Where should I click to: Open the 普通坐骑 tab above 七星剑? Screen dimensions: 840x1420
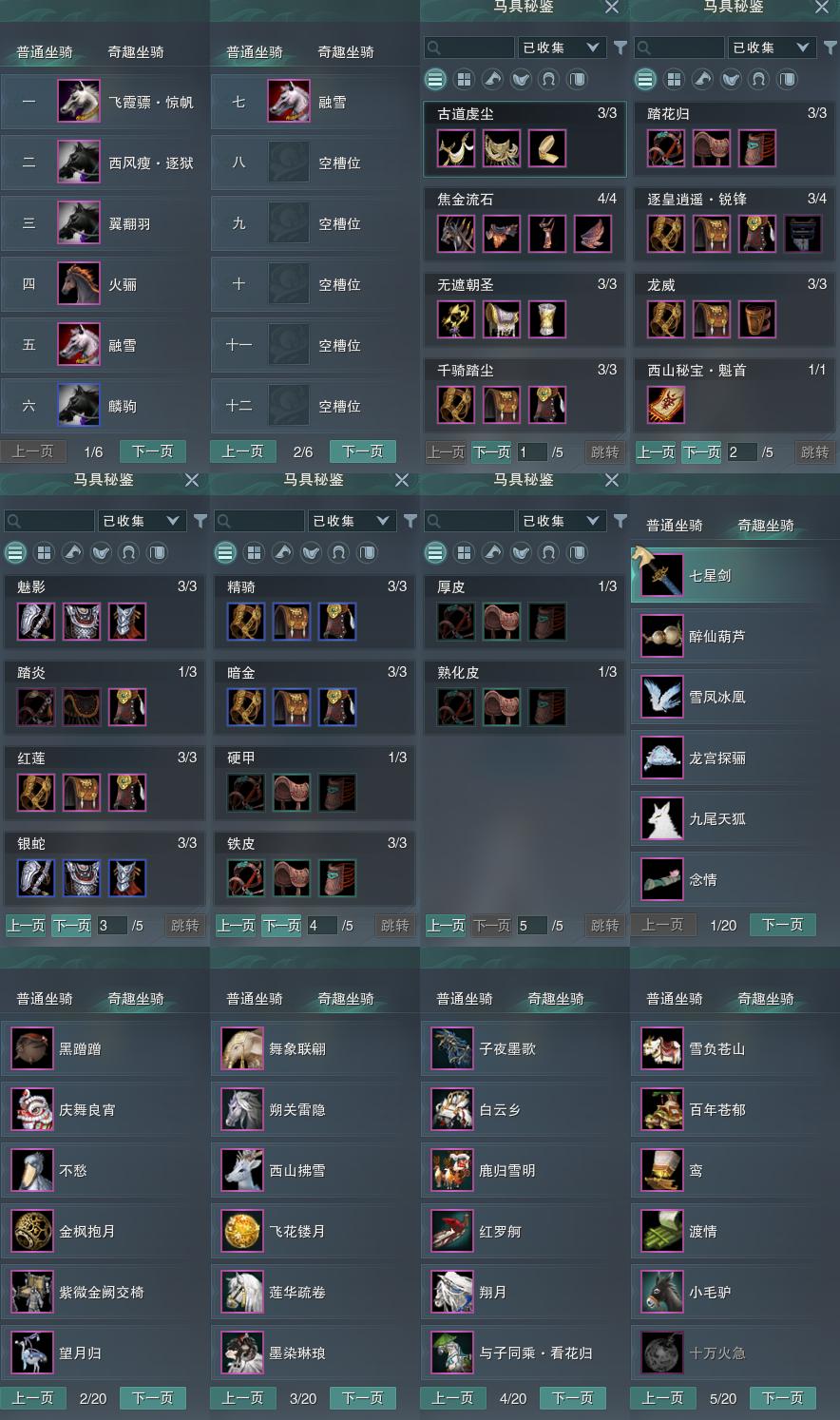coord(675,526)
